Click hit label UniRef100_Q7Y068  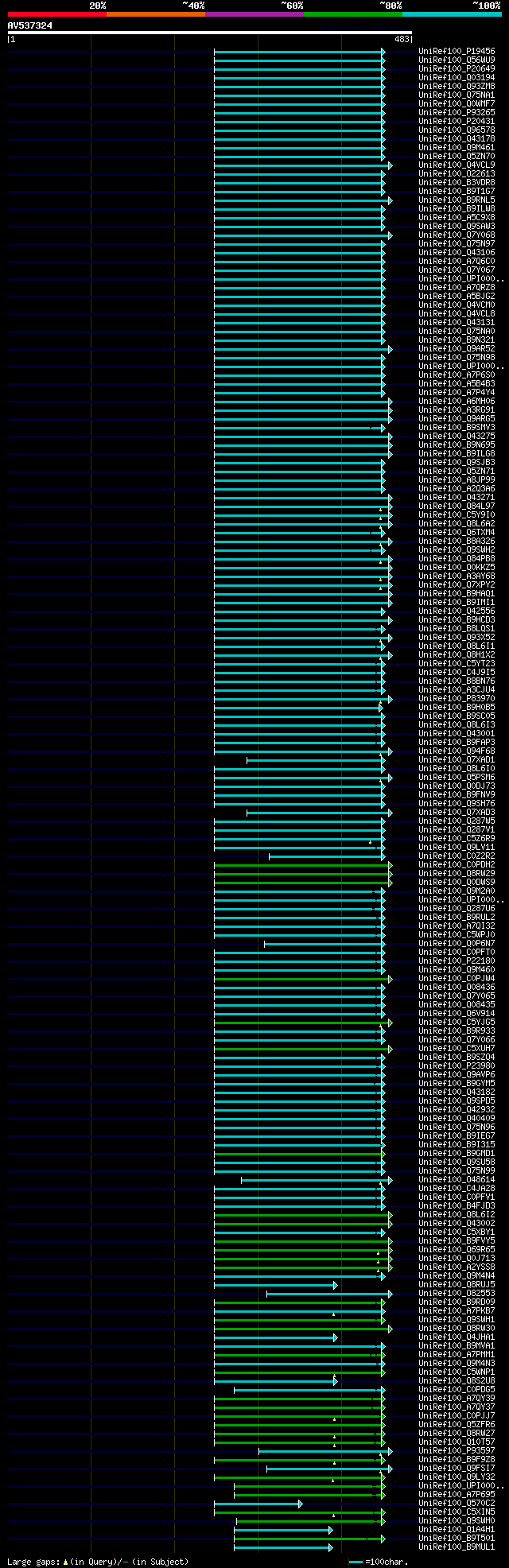tap(457, 235)
